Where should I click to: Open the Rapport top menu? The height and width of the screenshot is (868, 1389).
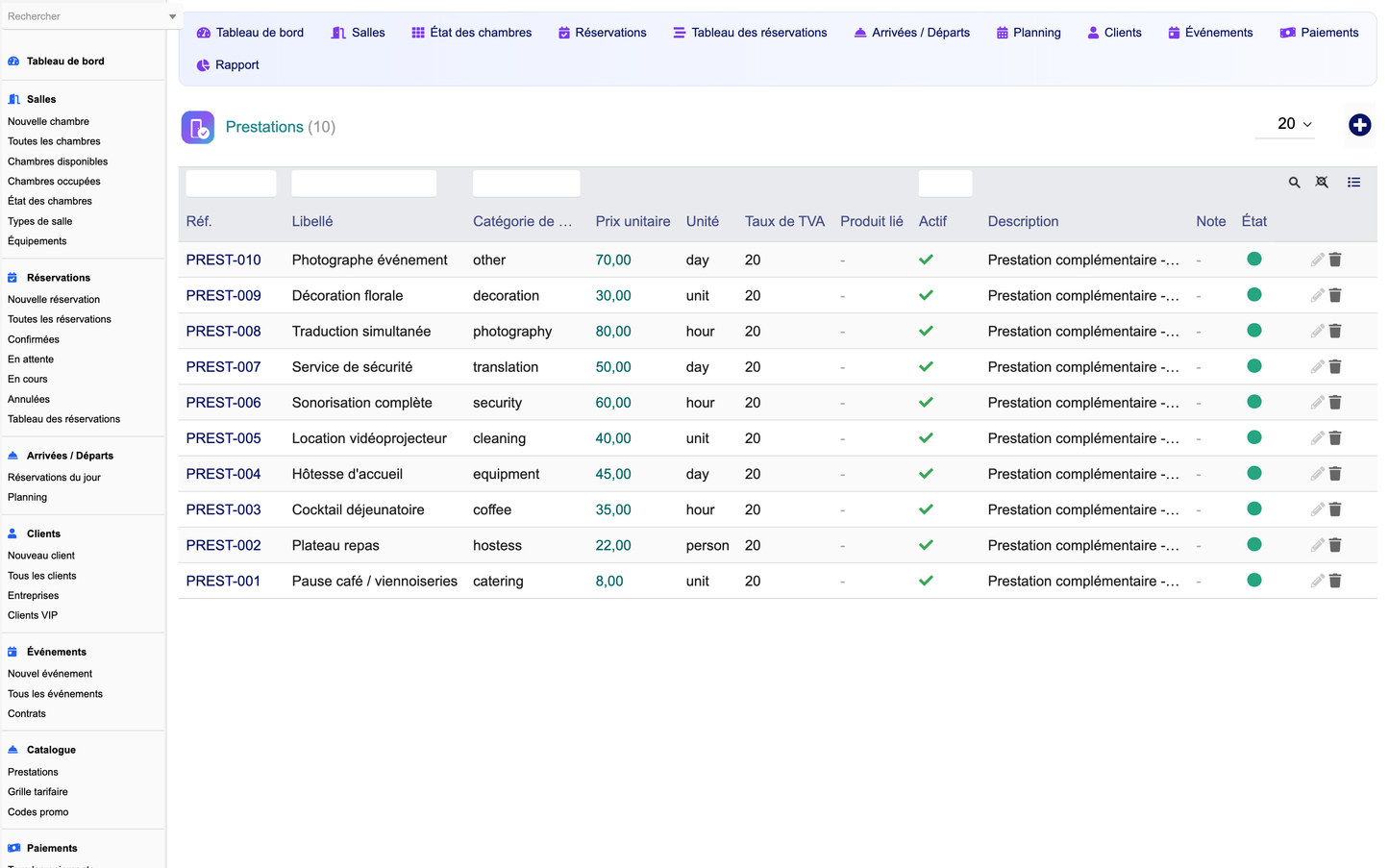coord(228,65)
